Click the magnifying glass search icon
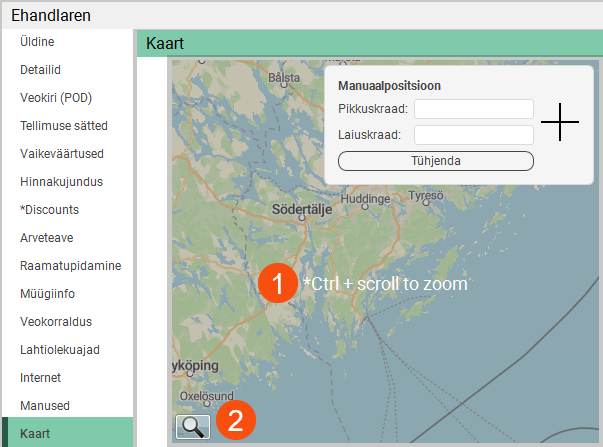The width and height of the screenshot is (603, 447). click(193, 427)
